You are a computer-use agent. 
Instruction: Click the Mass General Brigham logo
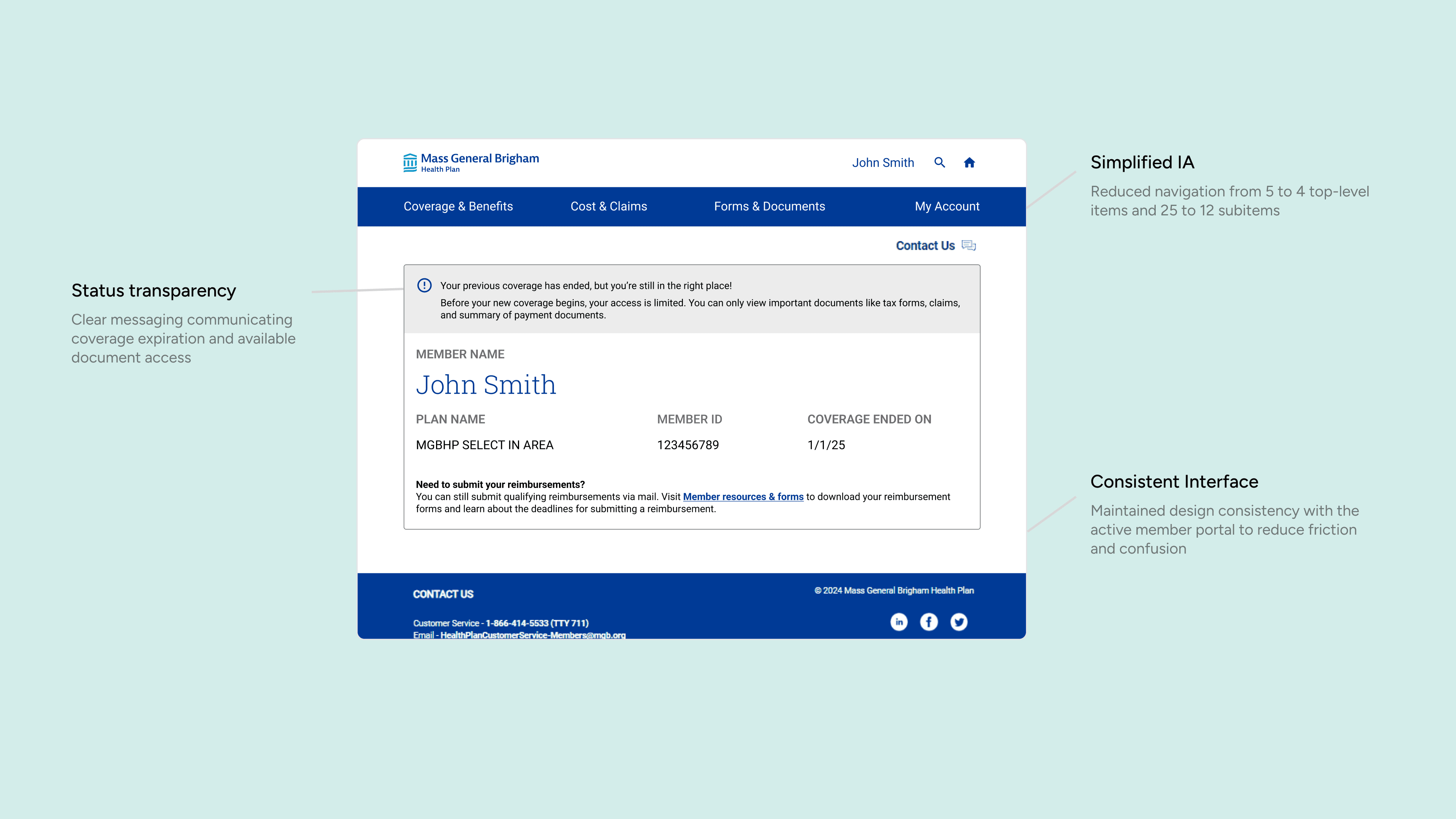pos(471,162)
